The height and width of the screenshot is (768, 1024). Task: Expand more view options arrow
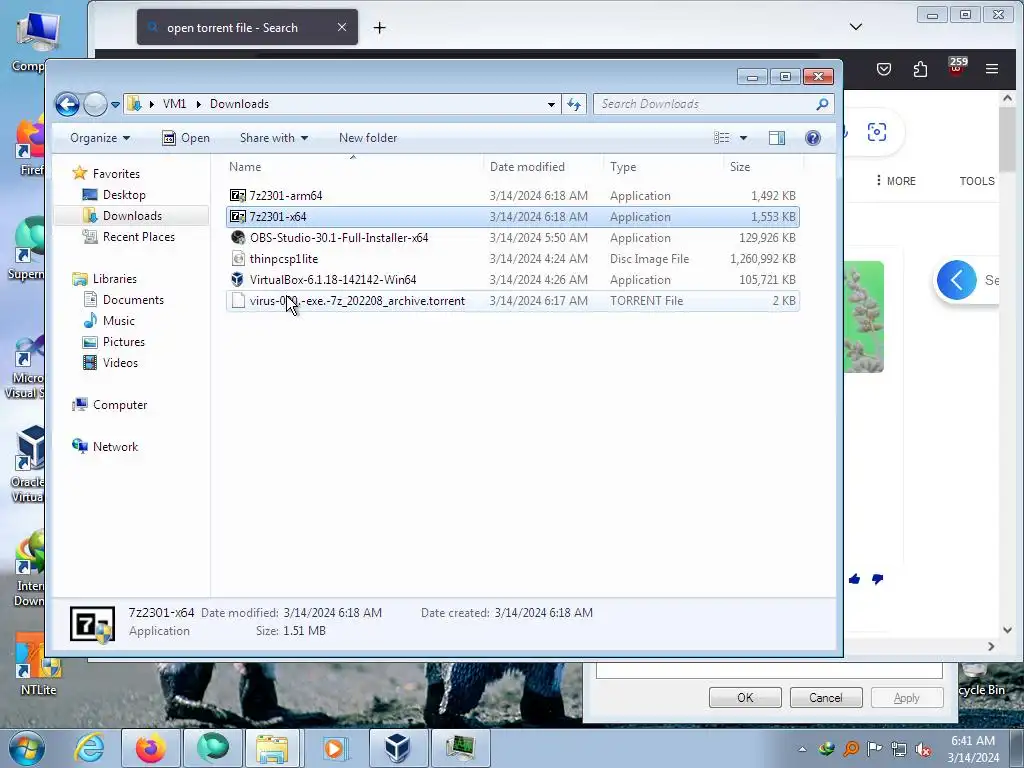(x=743, y=138)
